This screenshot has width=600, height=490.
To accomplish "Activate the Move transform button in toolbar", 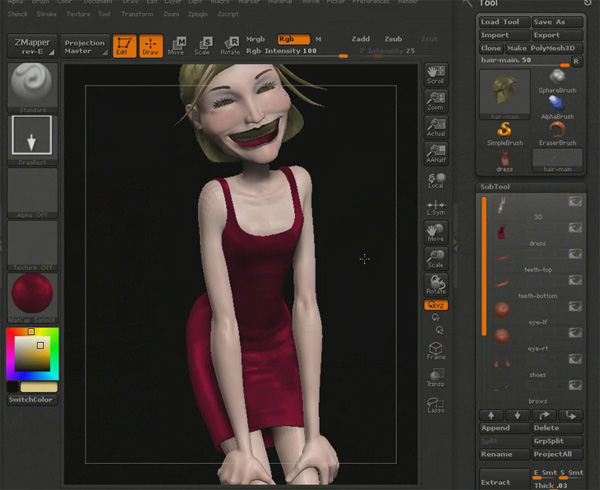I will click(x=177, y=46).
